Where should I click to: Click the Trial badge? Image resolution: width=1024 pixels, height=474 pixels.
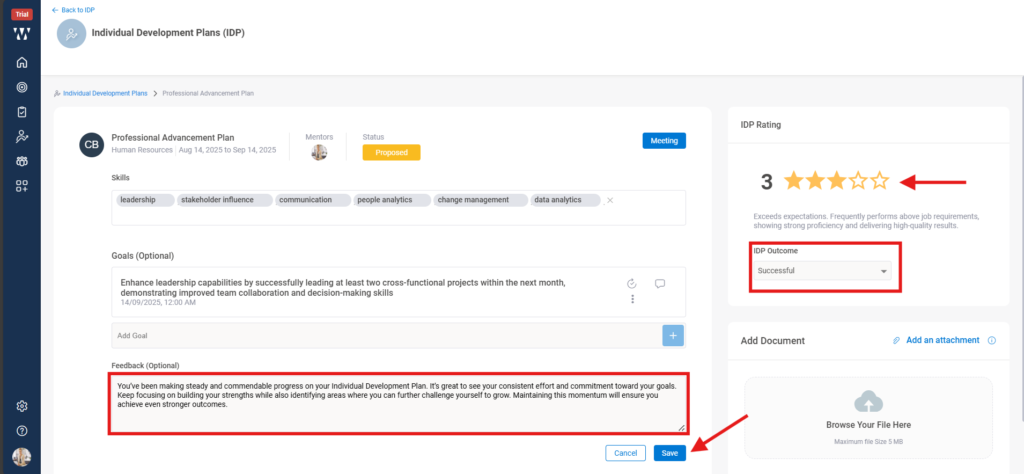coord(22,14)
